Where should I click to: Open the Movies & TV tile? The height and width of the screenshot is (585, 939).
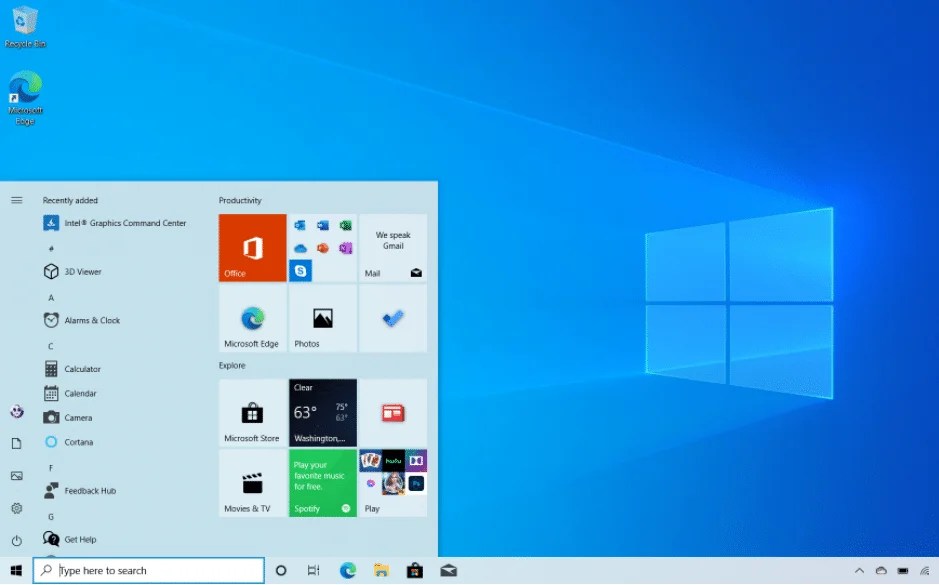point(252,483)
